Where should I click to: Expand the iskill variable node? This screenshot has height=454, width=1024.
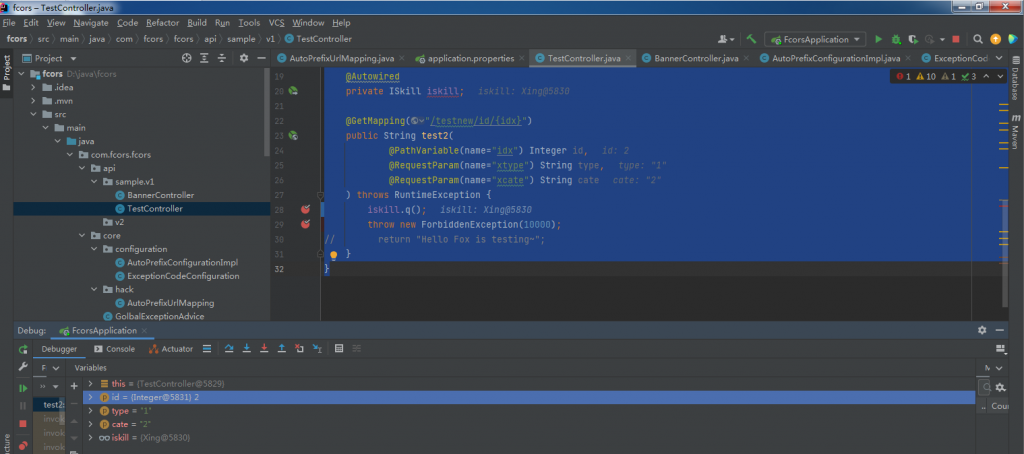[x=91, y=437]
